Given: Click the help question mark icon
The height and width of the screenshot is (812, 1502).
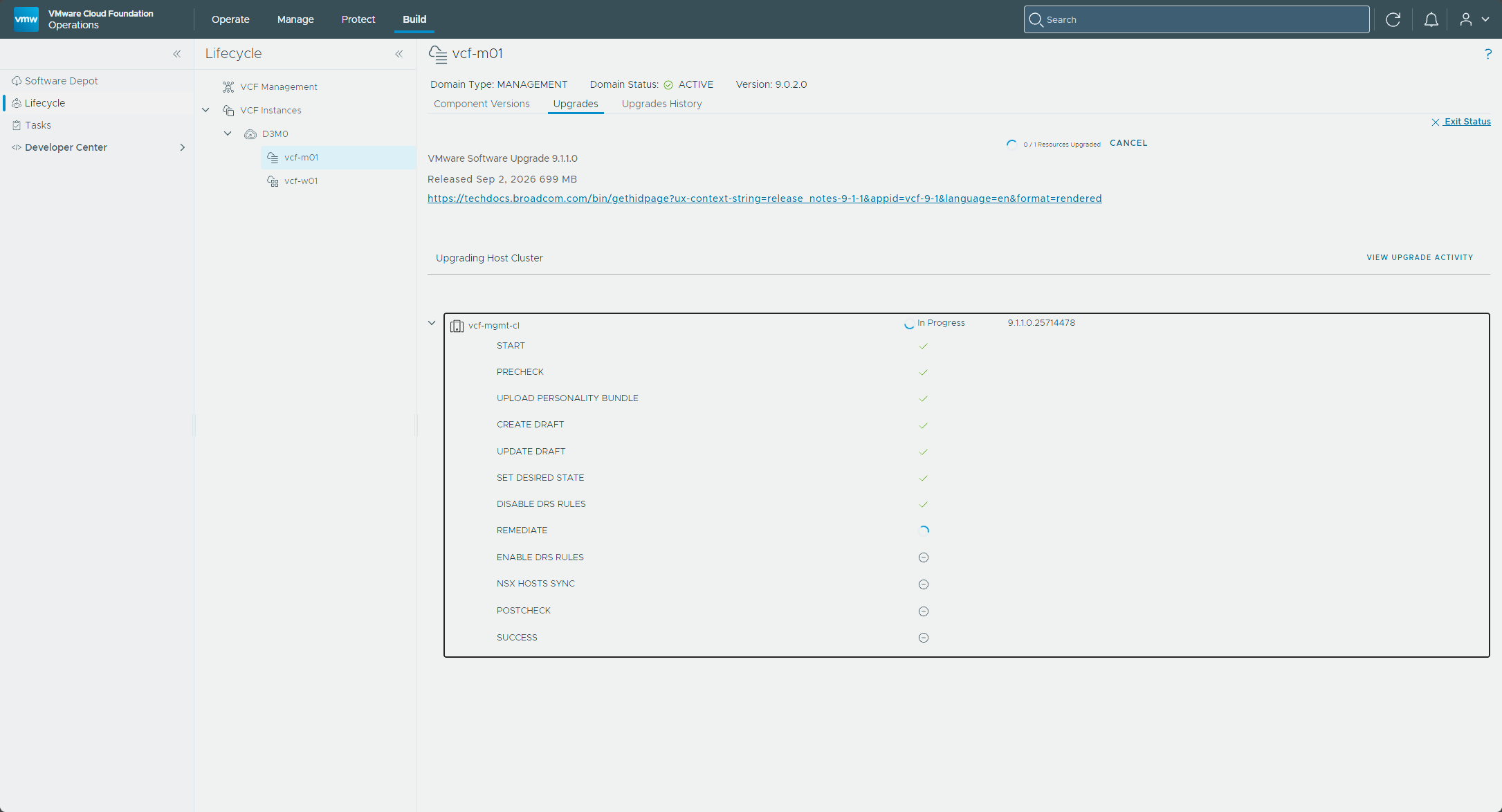Looking at the screenshot, I should pos(1487,54).
